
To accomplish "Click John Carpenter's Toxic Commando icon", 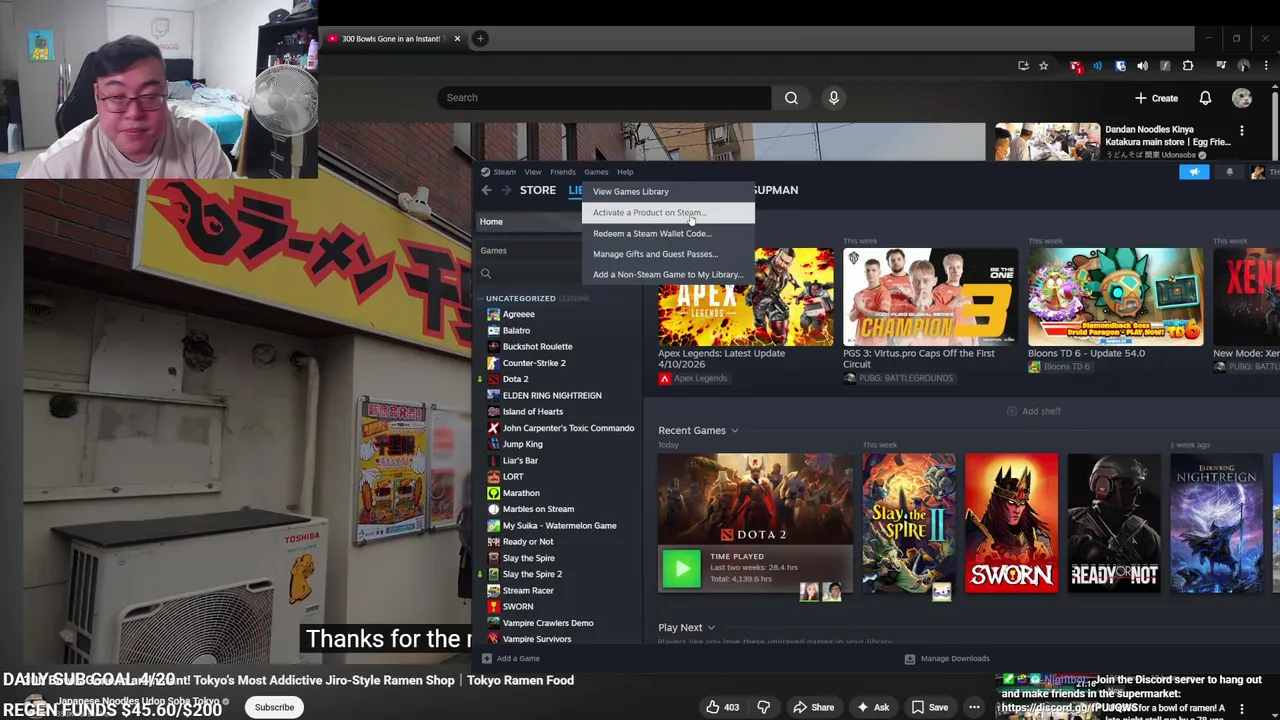I will tap(493, 428).
